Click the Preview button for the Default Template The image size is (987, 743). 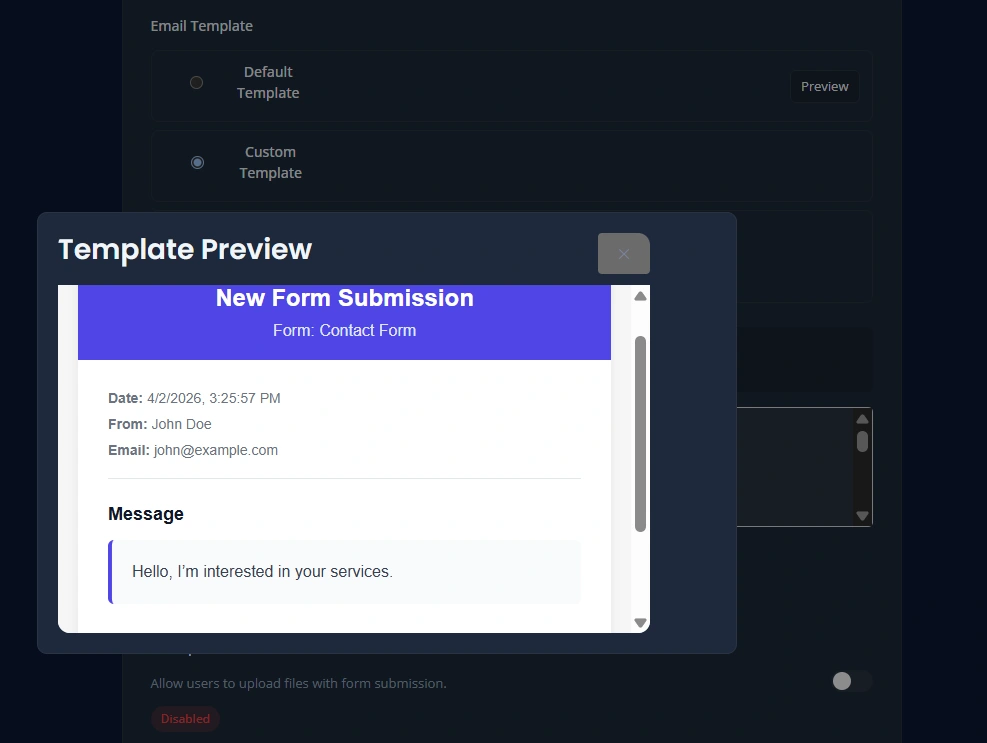tap(824, 86)
